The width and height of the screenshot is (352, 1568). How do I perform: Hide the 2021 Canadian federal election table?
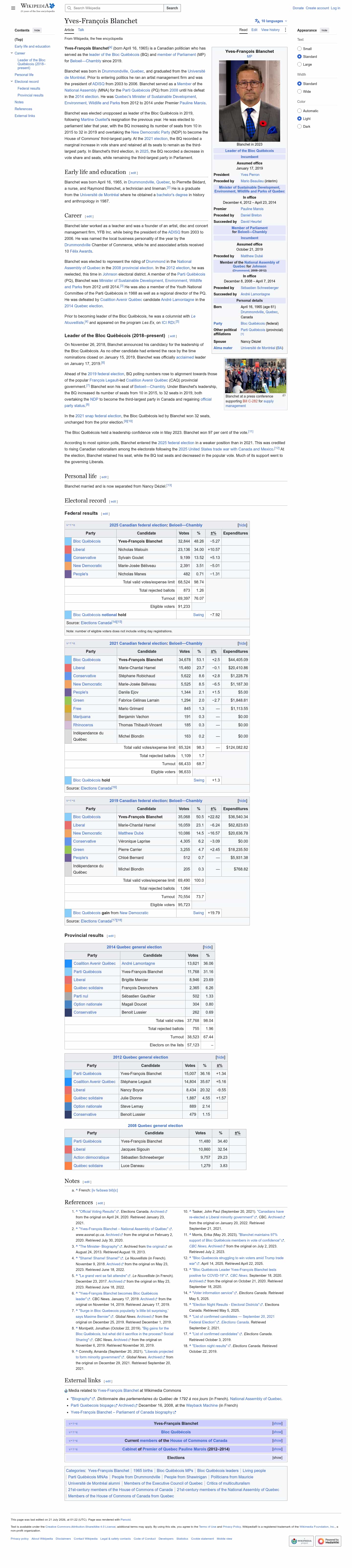(242, 643)
